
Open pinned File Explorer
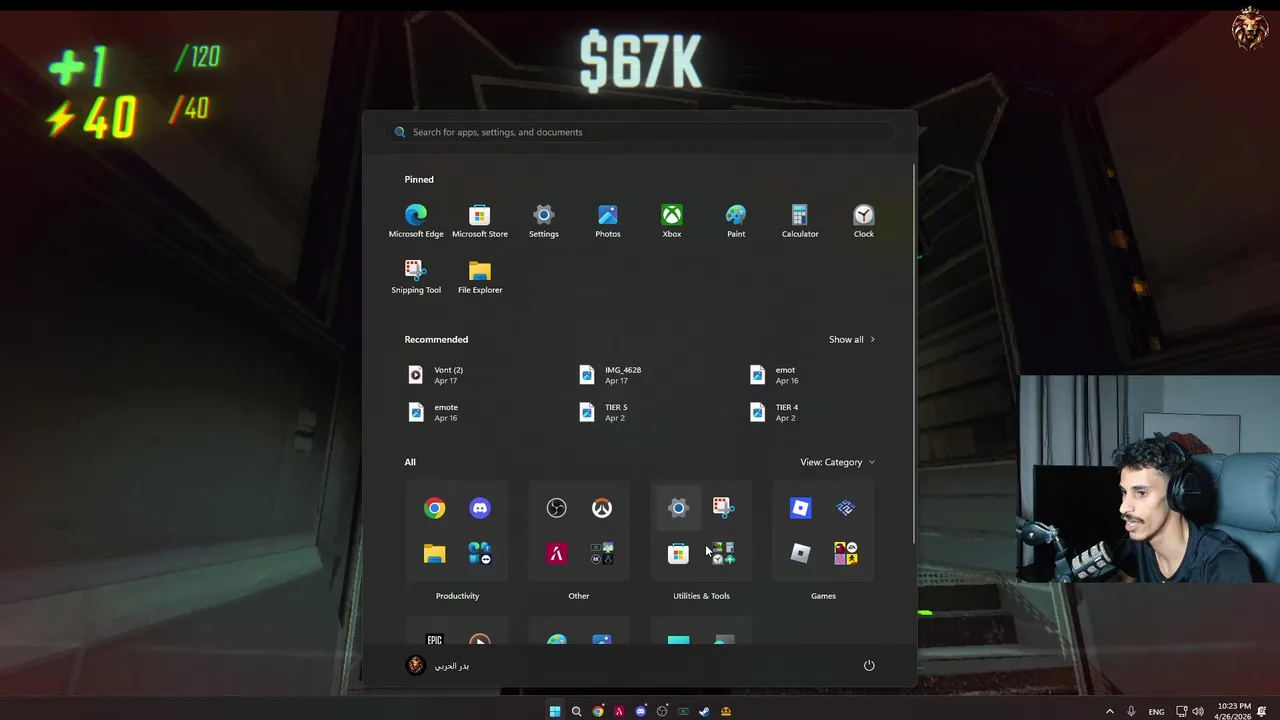(480, 277)
